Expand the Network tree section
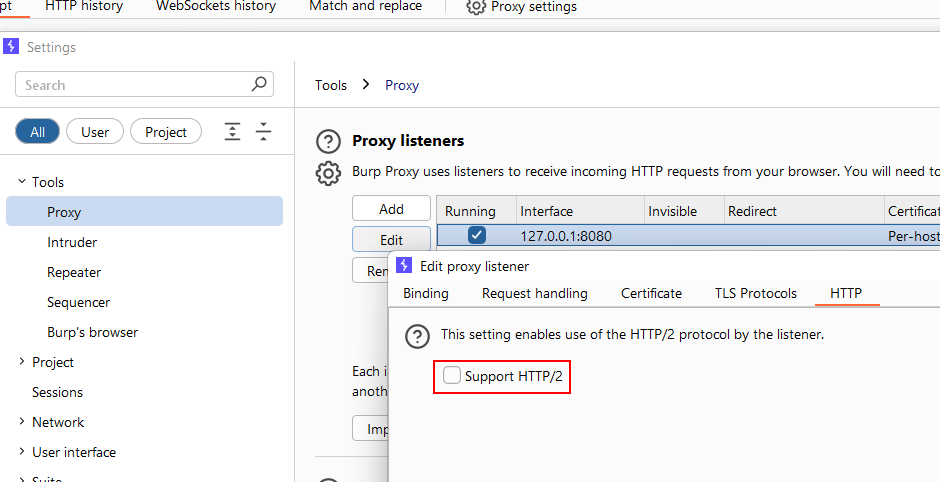The width and height of the screenshot is (940, 482). [22, 422]
